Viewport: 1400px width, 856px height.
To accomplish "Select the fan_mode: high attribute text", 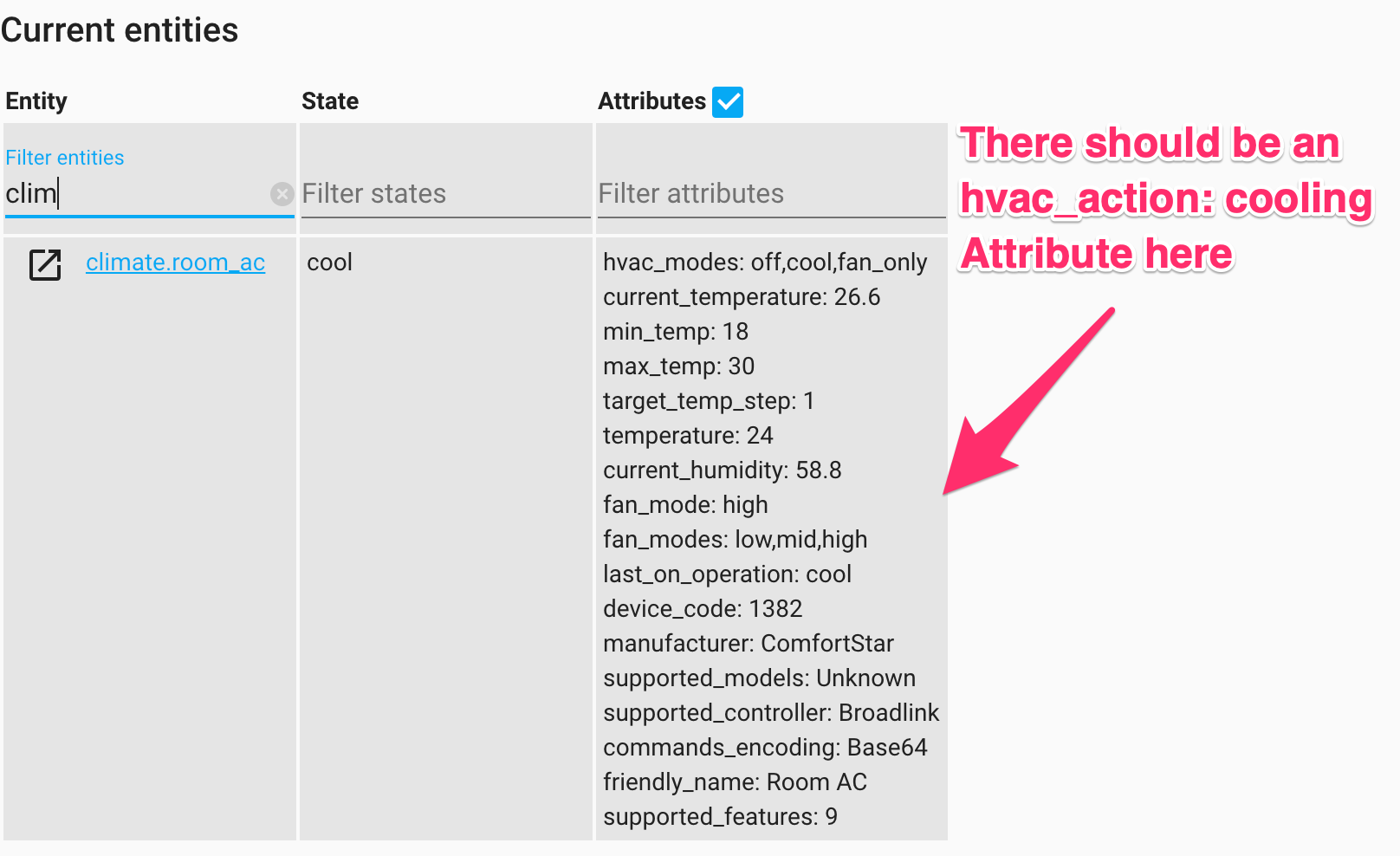I will (684, 504).
